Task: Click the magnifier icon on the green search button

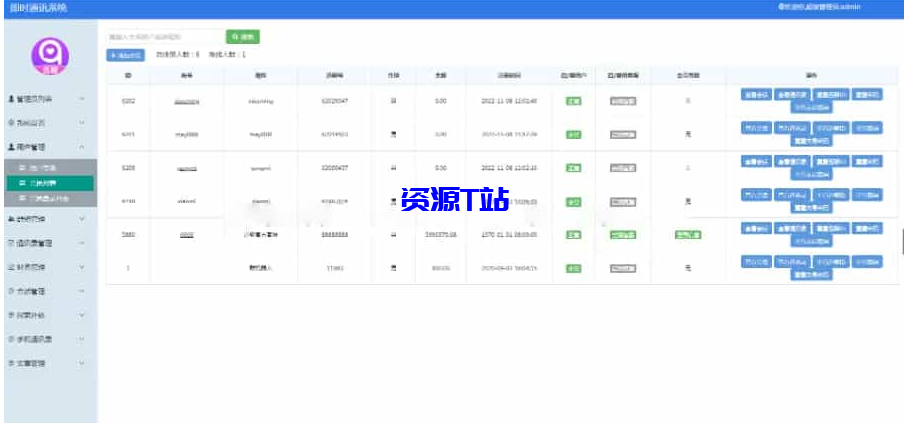Action: tap(235, 37)
